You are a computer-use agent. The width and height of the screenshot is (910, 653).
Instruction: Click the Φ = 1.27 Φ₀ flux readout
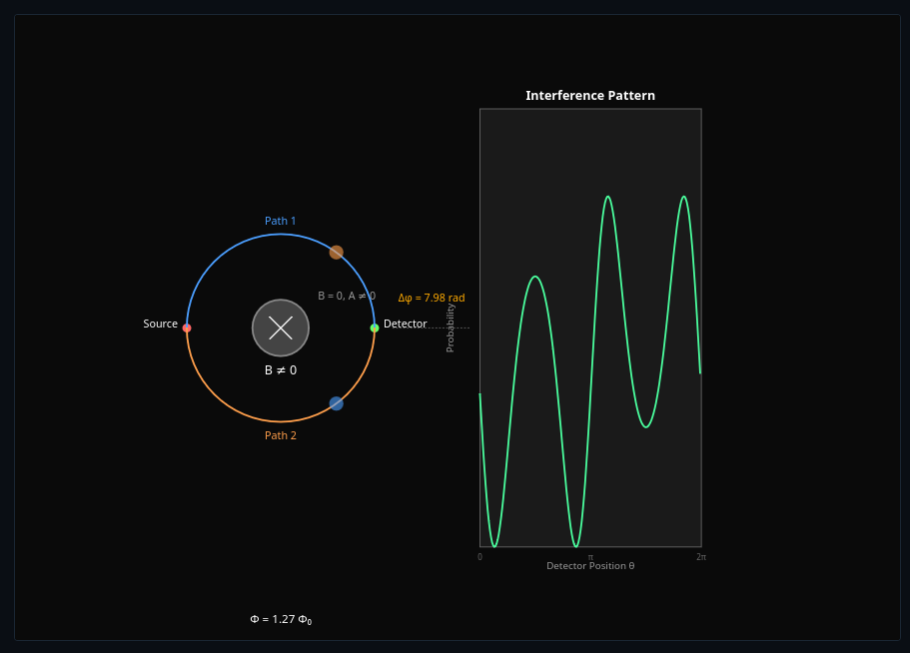[x=281, y=620]
